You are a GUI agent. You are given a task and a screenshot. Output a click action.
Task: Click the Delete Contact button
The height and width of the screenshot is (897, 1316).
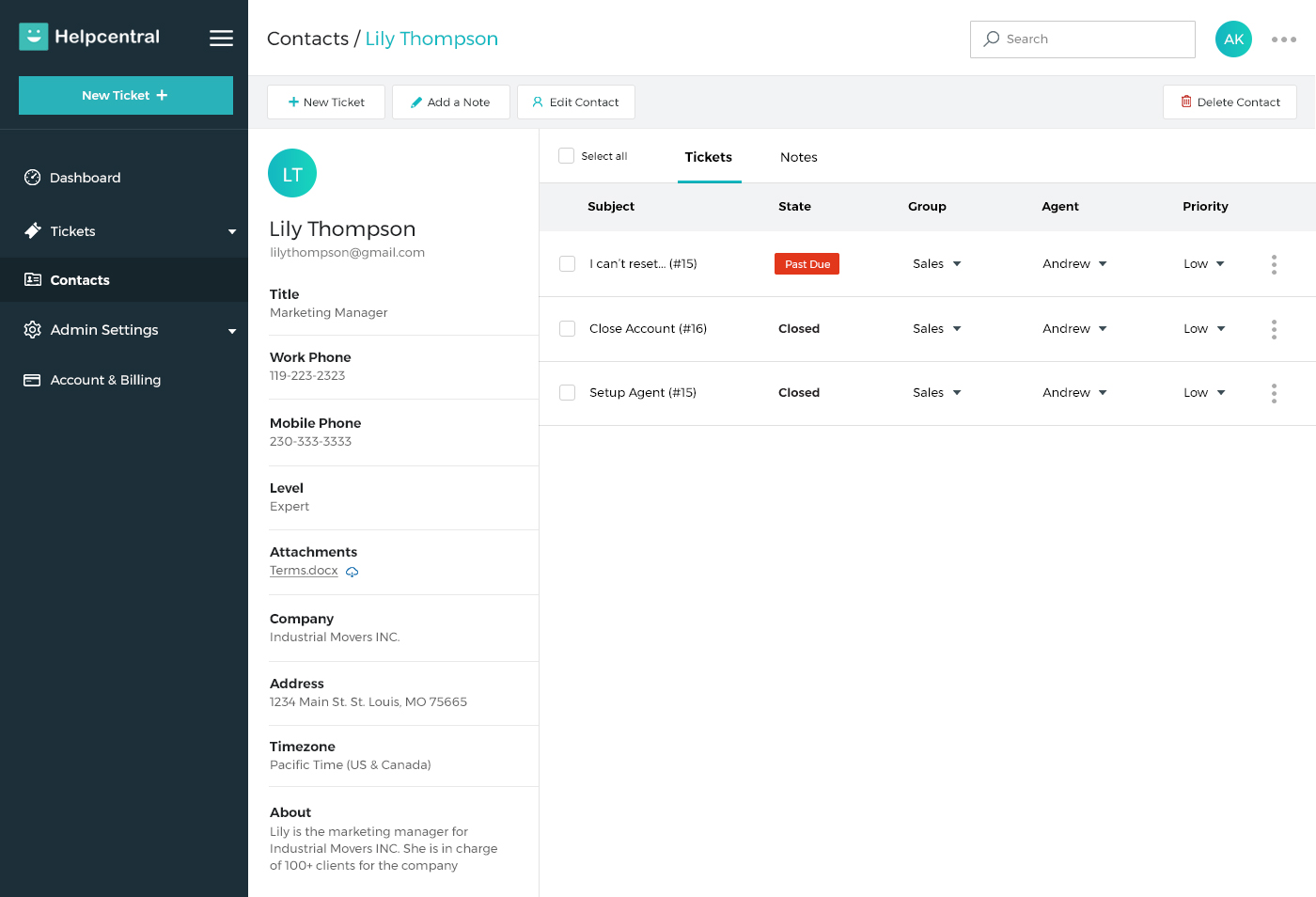[1230, 102]
